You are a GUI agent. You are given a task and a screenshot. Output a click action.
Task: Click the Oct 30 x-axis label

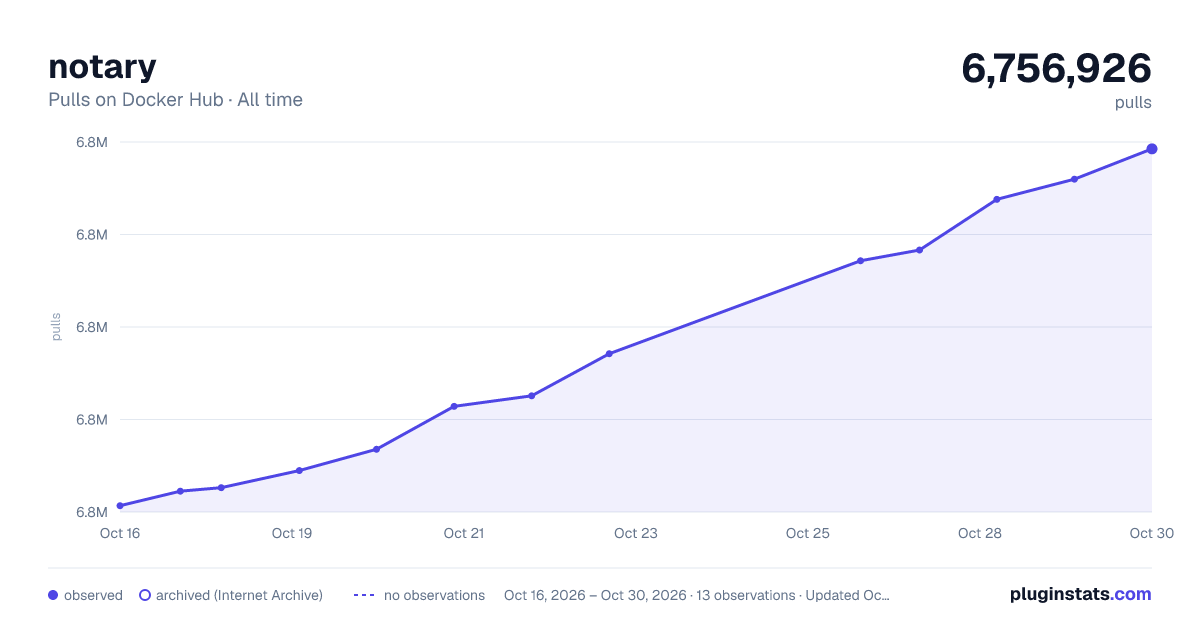point(1150,533)
